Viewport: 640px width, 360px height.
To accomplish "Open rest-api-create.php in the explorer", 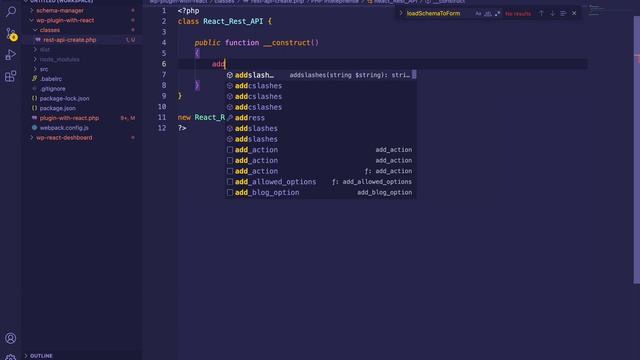I will [x=70, y=40].
